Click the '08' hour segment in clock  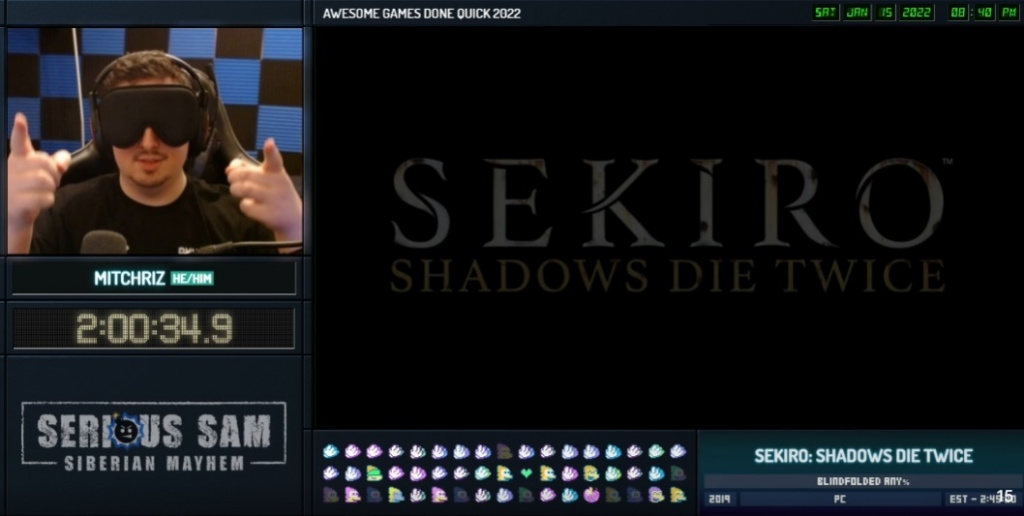959,12
